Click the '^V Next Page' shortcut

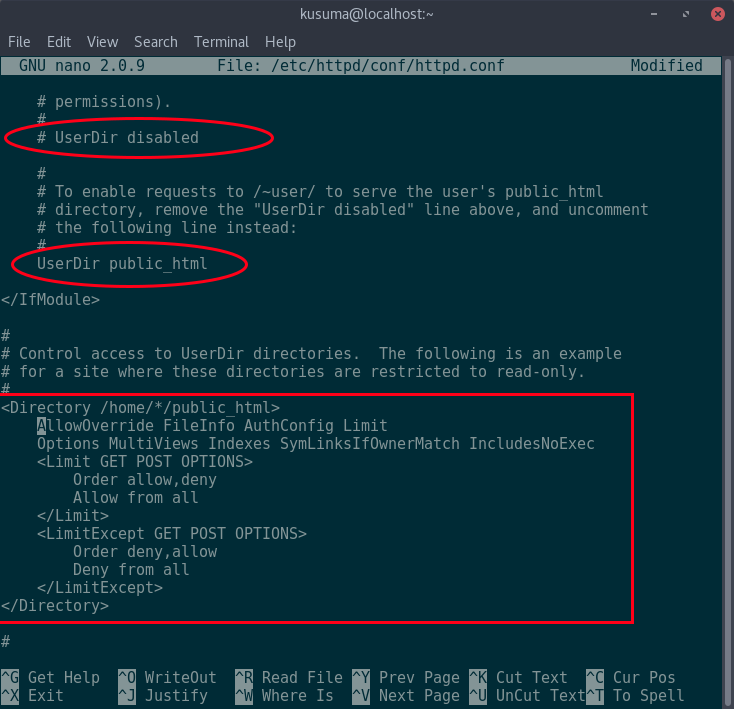pyautogui.click(x=406, y=695)
